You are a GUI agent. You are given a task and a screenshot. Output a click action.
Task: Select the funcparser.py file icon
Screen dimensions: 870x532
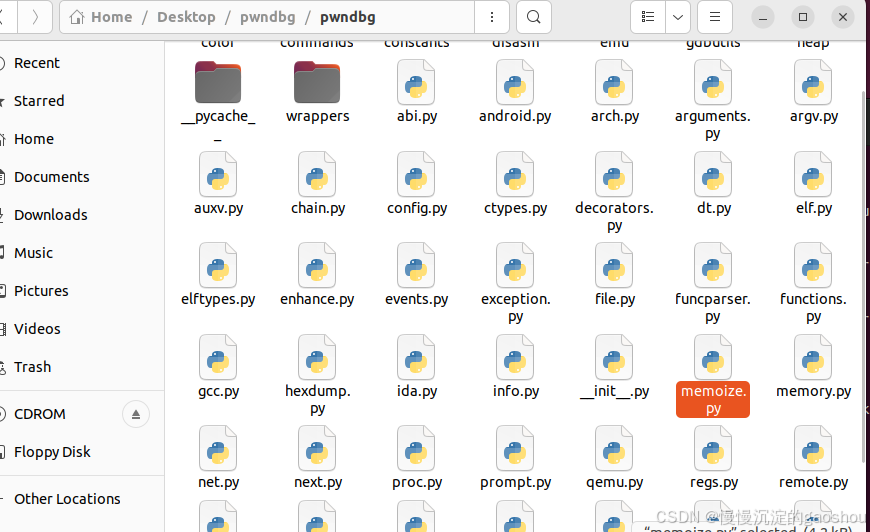coord(713,266)
